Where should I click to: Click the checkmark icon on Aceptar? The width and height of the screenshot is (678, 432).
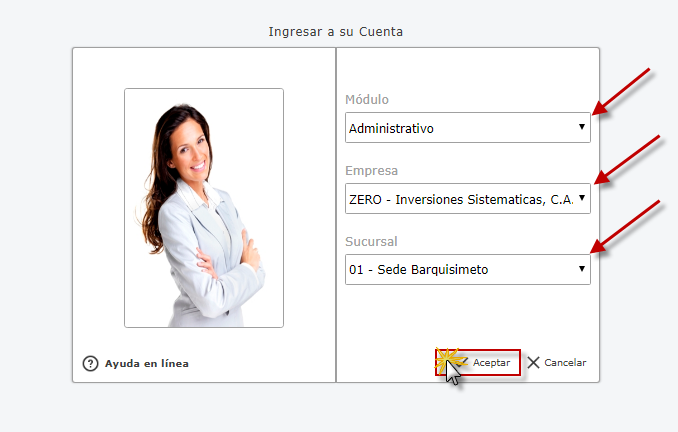(462, 362)
